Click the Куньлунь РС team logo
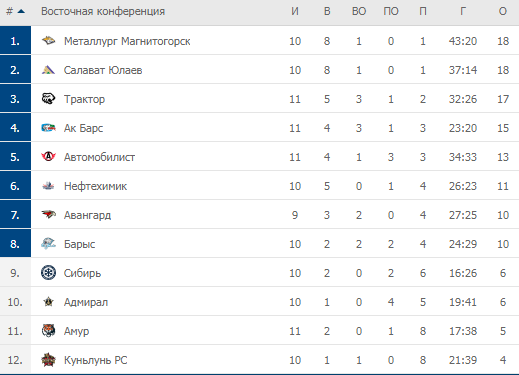This screenshot has height=375, width=519. [x=48, y=360]
